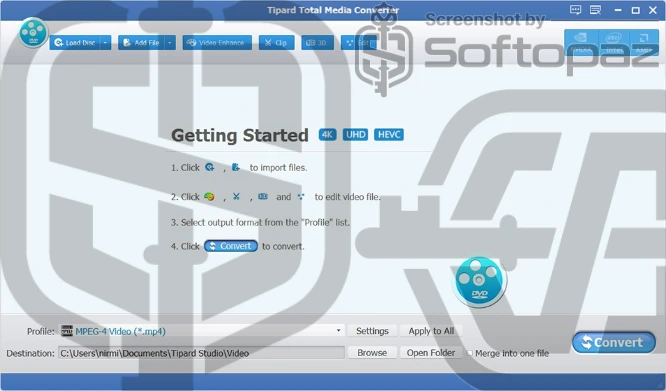Click the HEVC badge

pyautogui.click(x=389, y=135)
